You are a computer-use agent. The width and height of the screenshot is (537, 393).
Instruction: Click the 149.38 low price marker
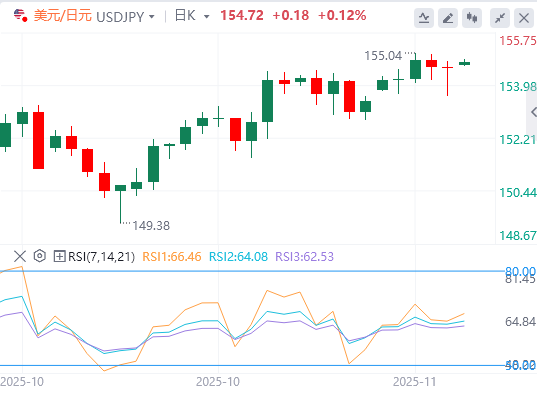[151, 226]
